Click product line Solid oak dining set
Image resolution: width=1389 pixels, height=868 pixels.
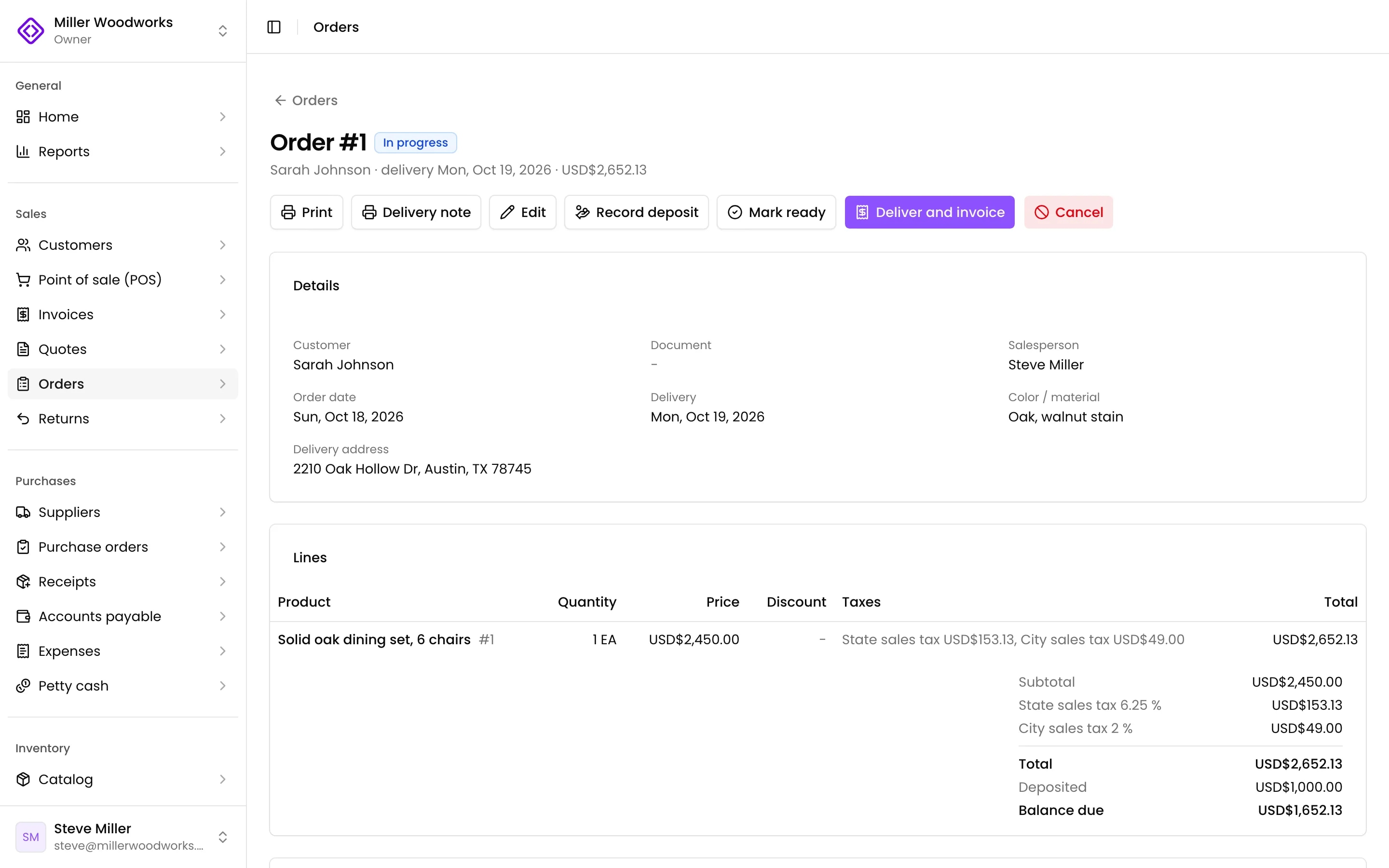coord(374,639)
